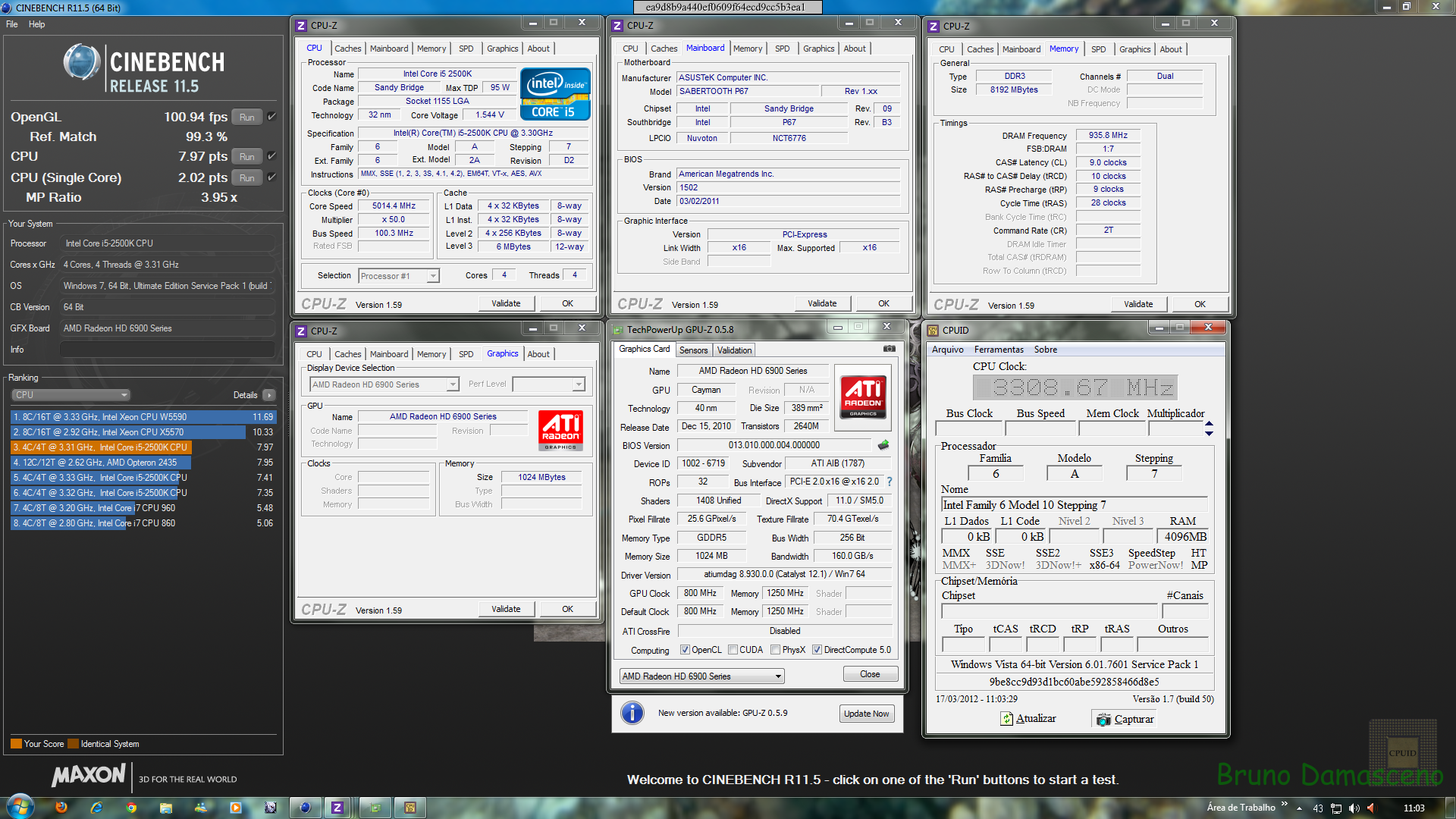Click the Atualizar refresh icon in CPUID
The height and width of the screenshot is (819, 1456).
tap(1006, 719)
